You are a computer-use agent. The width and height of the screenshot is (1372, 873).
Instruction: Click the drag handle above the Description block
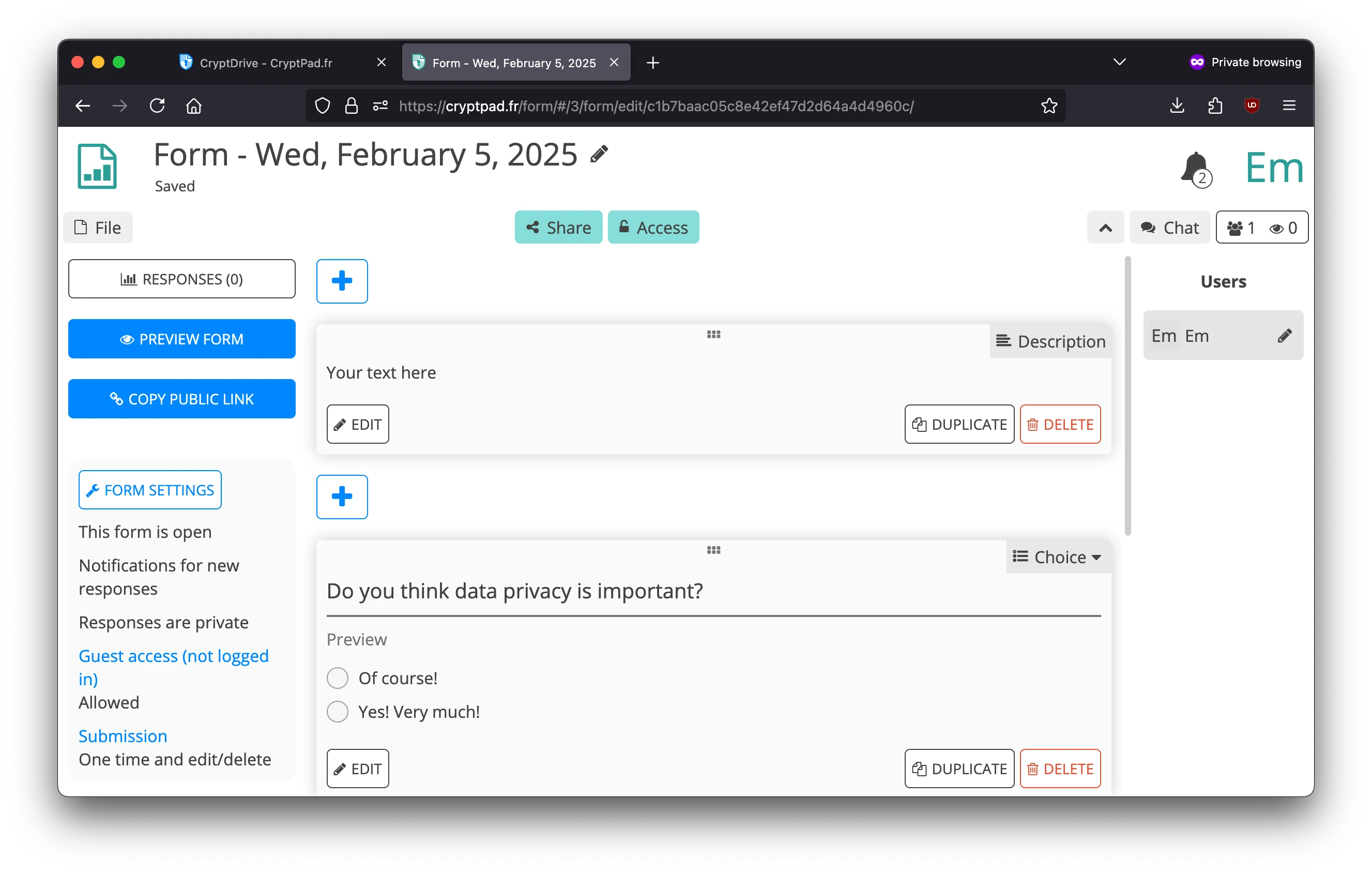click(713, 334)
